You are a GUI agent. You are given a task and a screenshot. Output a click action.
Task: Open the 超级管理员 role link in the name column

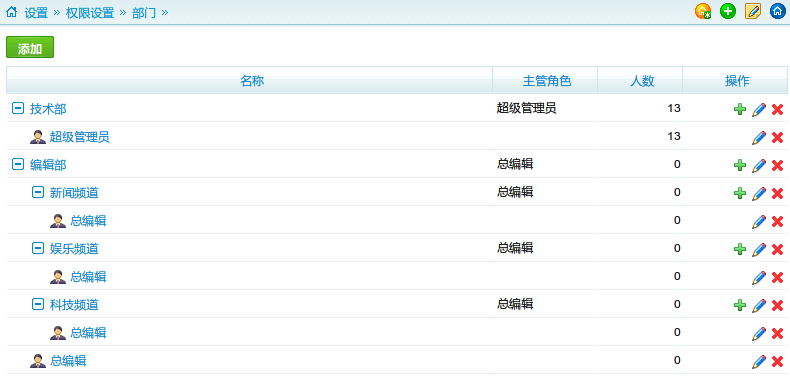coord(80,137)
